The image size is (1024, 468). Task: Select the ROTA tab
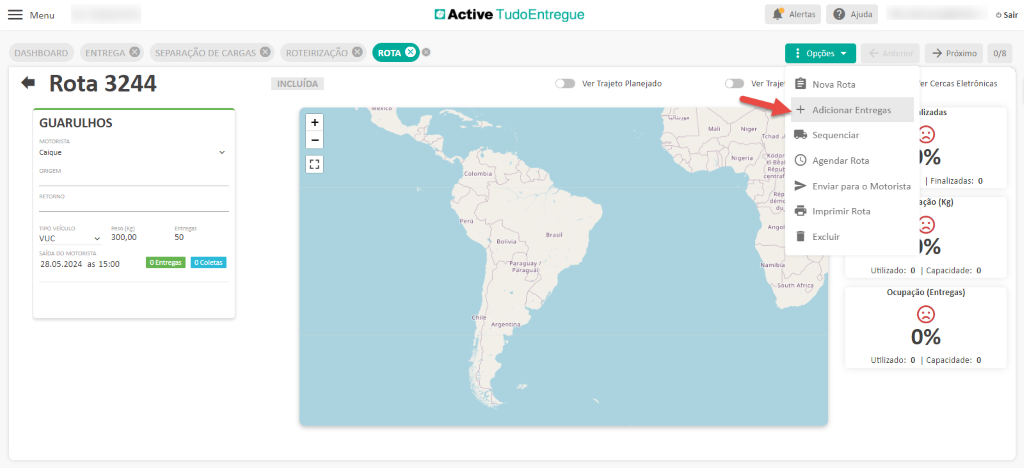coord(389,53)
